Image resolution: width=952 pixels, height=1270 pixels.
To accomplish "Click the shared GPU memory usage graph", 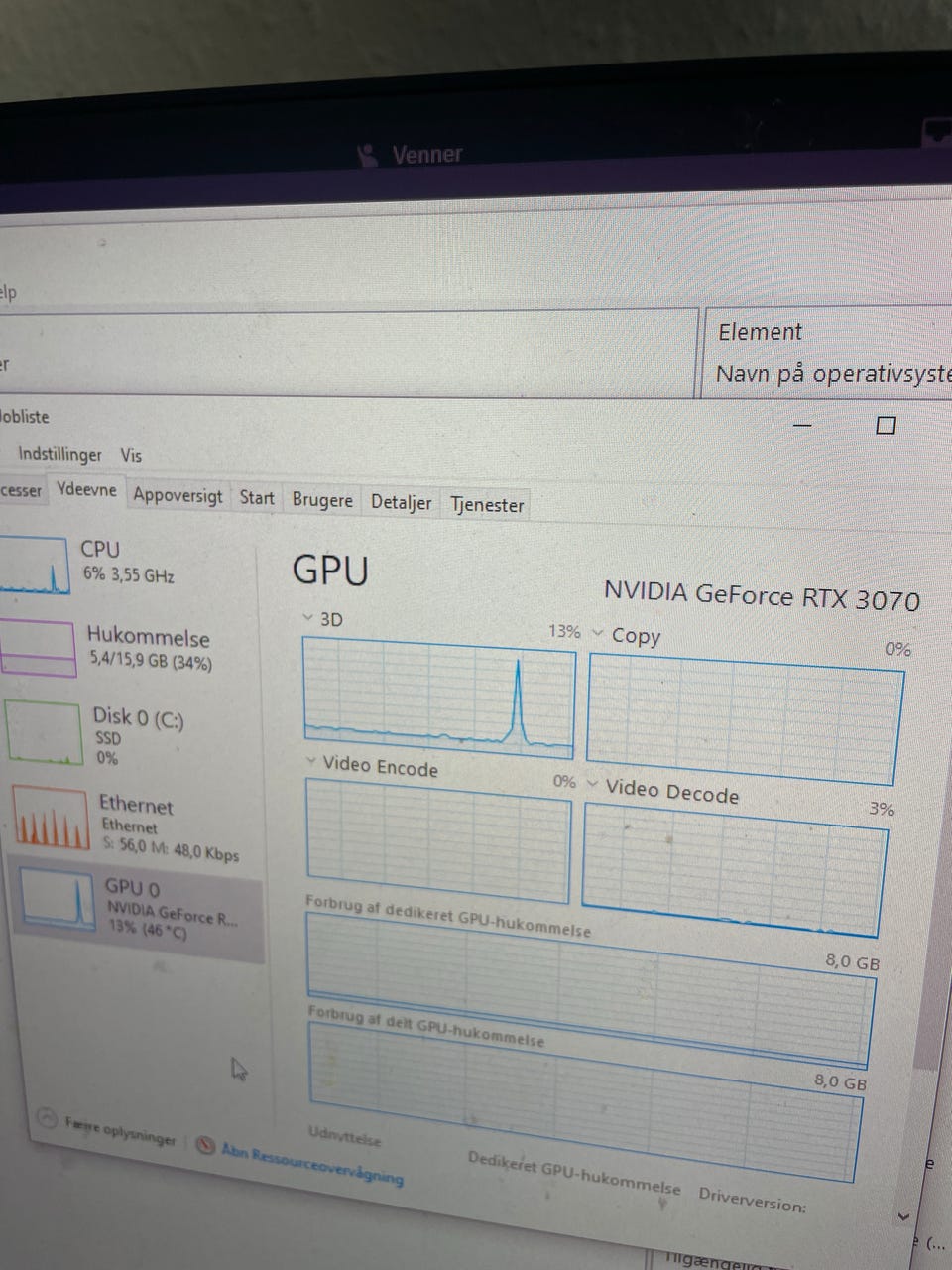I will pyautogui.click(x=585, y=1101).
